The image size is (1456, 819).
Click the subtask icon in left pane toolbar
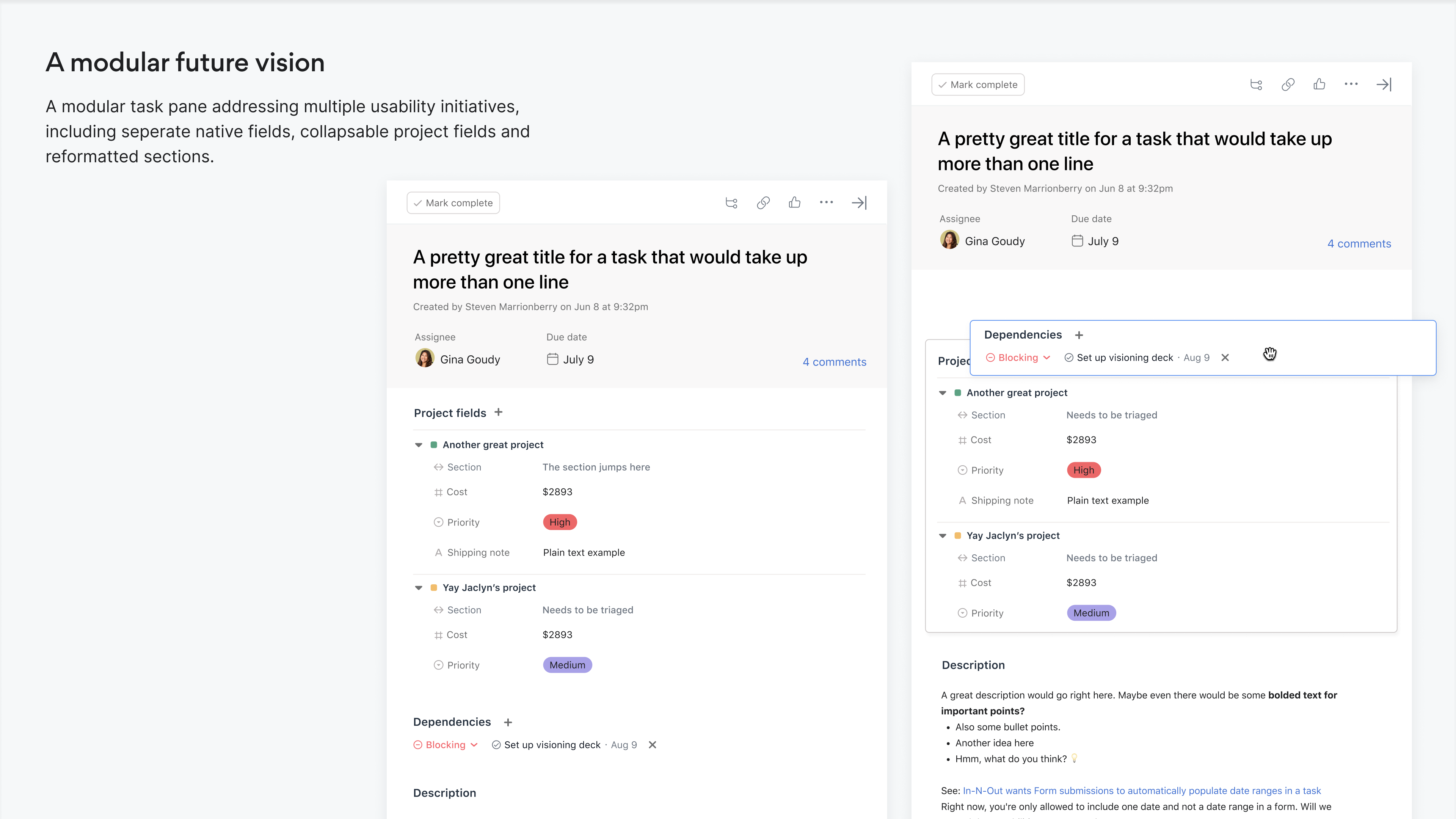(731, 203)
